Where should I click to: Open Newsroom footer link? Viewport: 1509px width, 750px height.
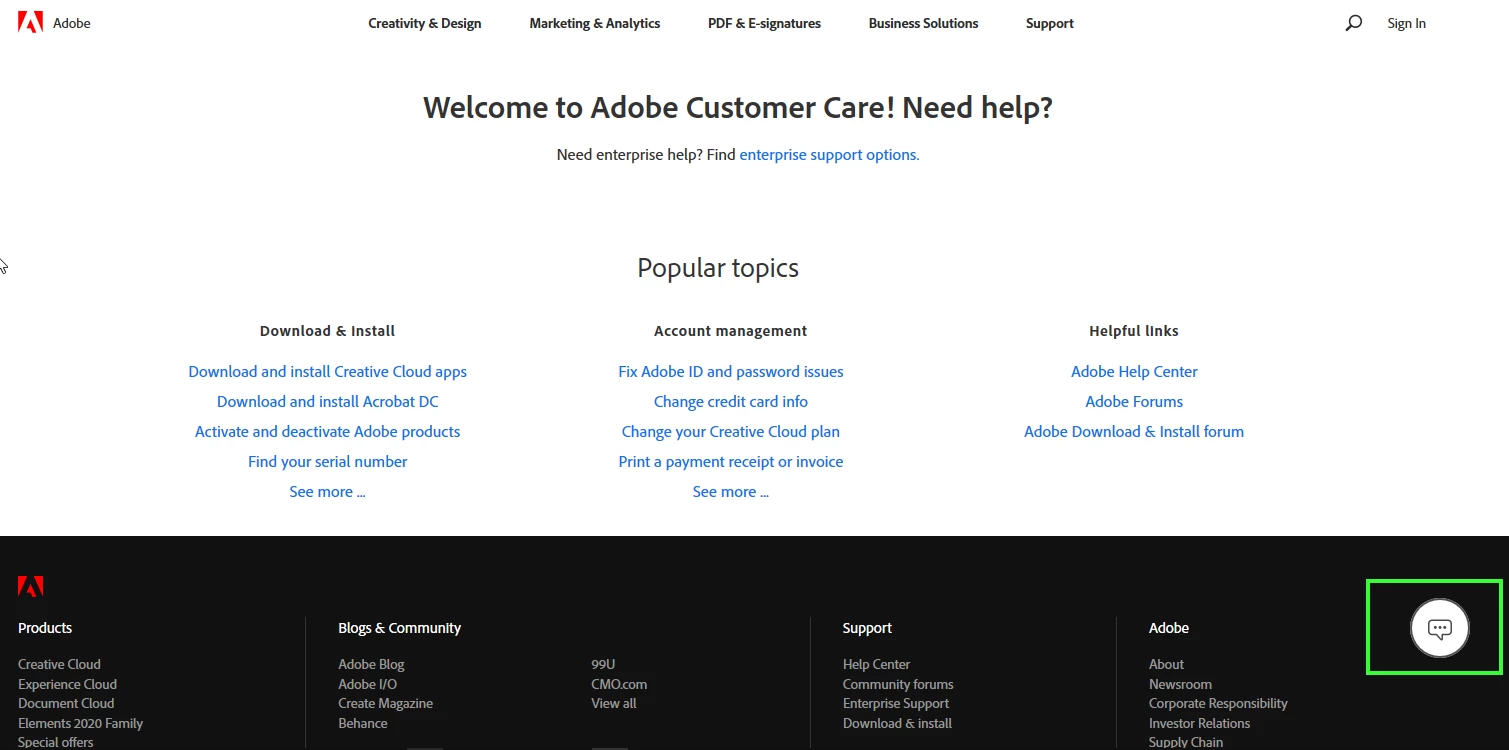(1180, 684)
